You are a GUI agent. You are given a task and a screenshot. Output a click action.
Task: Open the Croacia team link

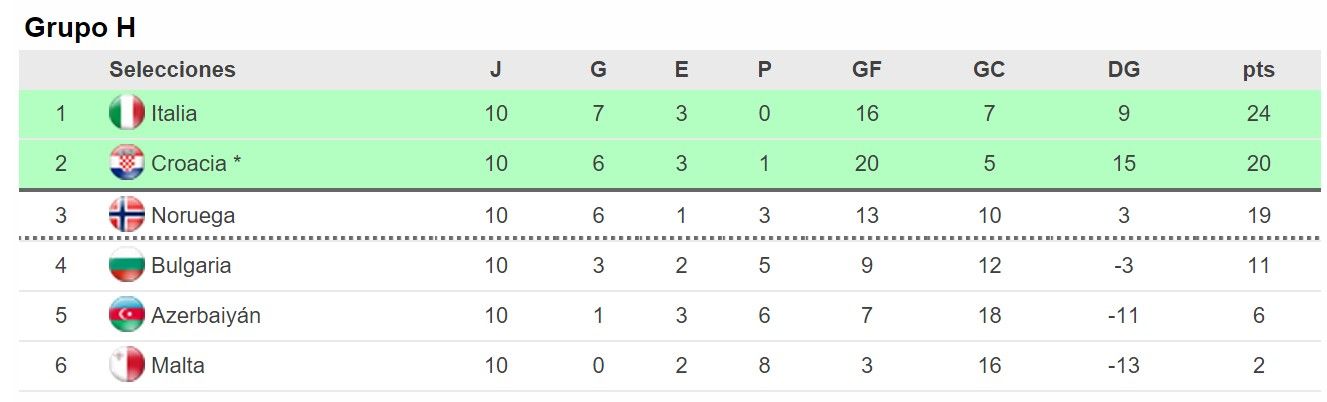tap(189, 164)
